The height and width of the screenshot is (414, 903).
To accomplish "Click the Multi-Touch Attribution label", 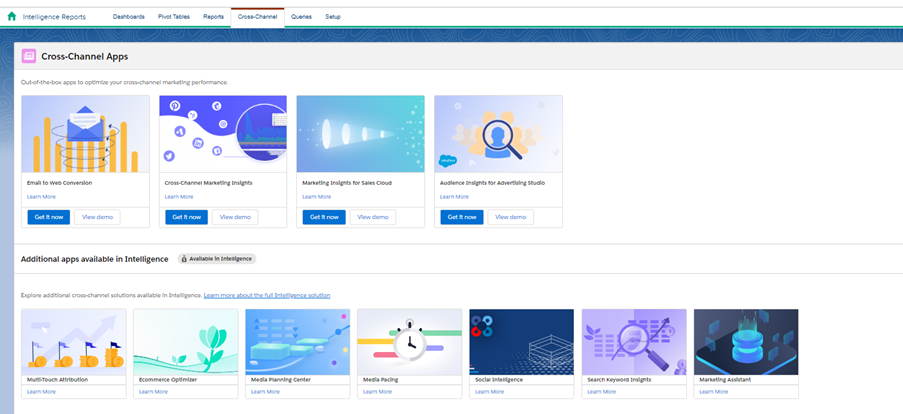I will (58, 380).
